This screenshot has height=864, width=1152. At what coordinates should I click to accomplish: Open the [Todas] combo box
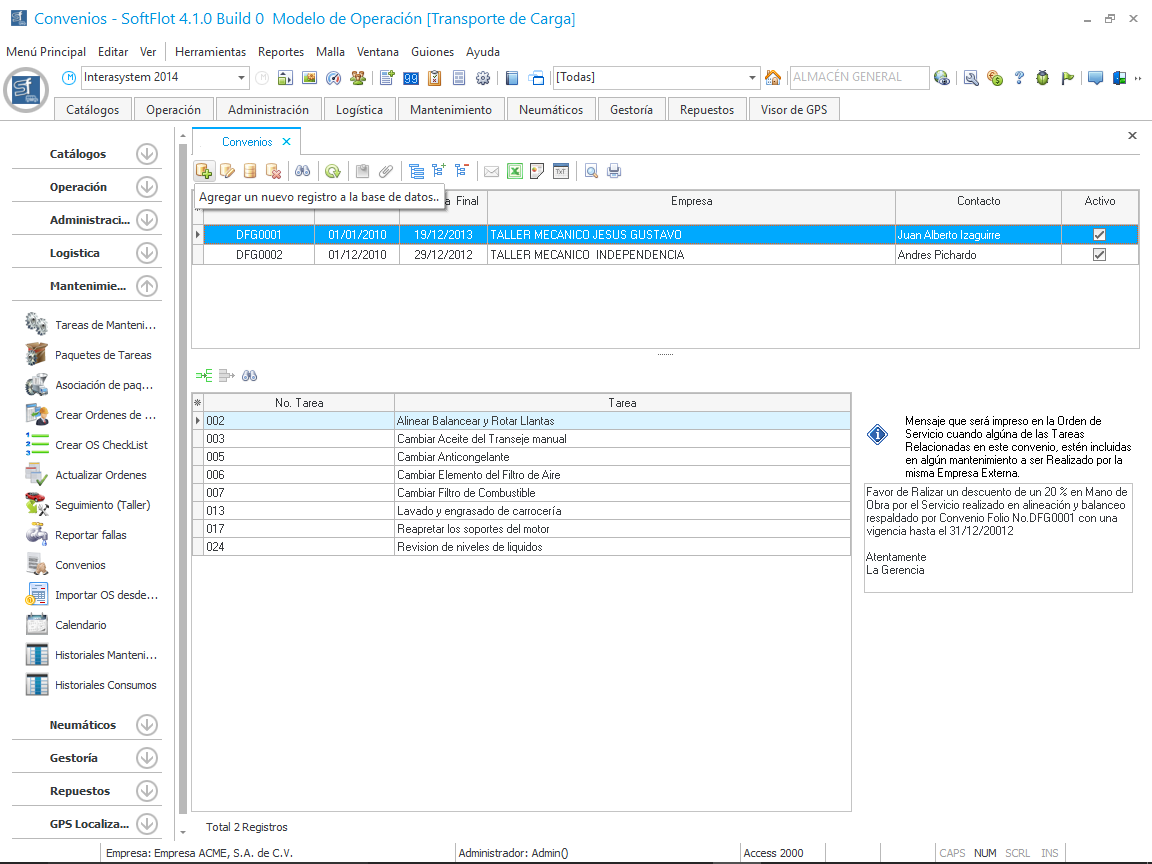click(753, 78)
